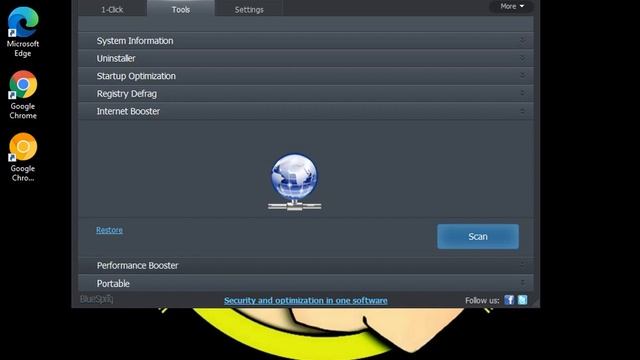The height and width of the screenshot is (360, 640).
Task: Open the More dropdown menu
Action: pyautogui.click(x=512, y=6)
